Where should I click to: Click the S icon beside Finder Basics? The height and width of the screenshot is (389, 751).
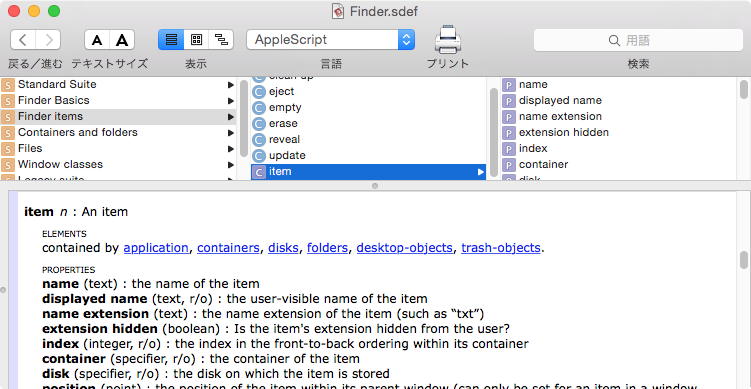(x=8, y=101)
